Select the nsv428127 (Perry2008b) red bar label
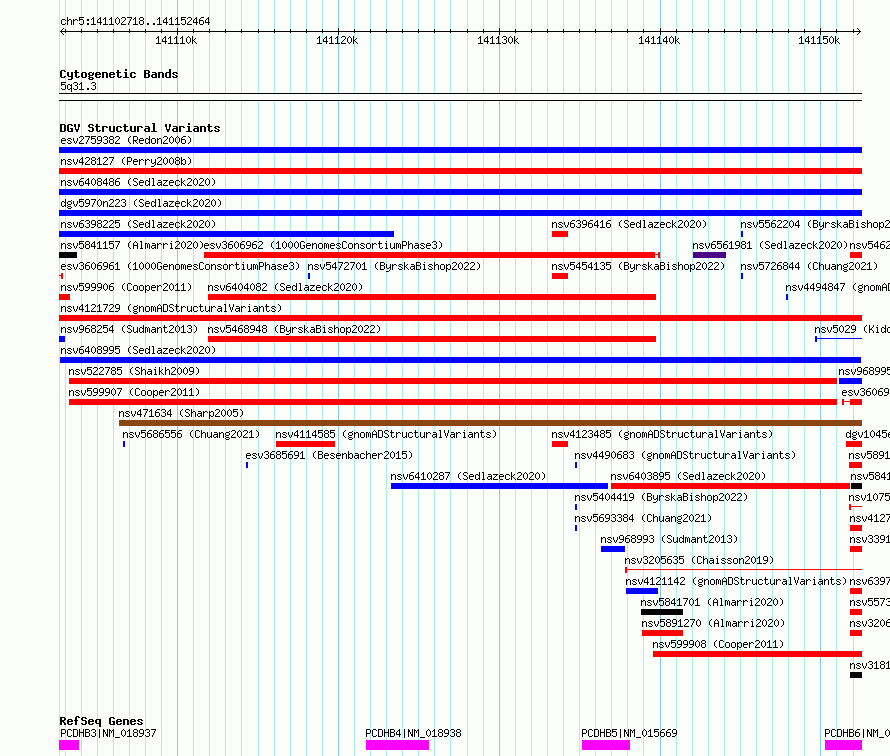The width and height of the screenshot is (890, 756). (126, 161)
